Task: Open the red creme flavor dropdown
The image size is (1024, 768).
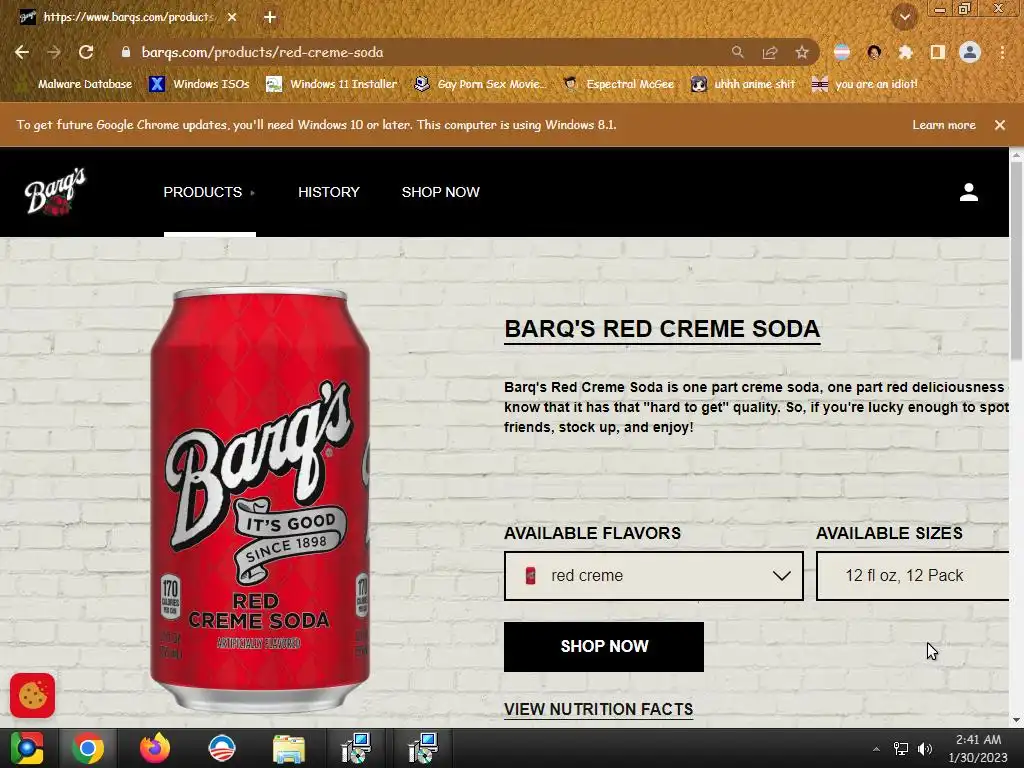Action: (654, 575)
